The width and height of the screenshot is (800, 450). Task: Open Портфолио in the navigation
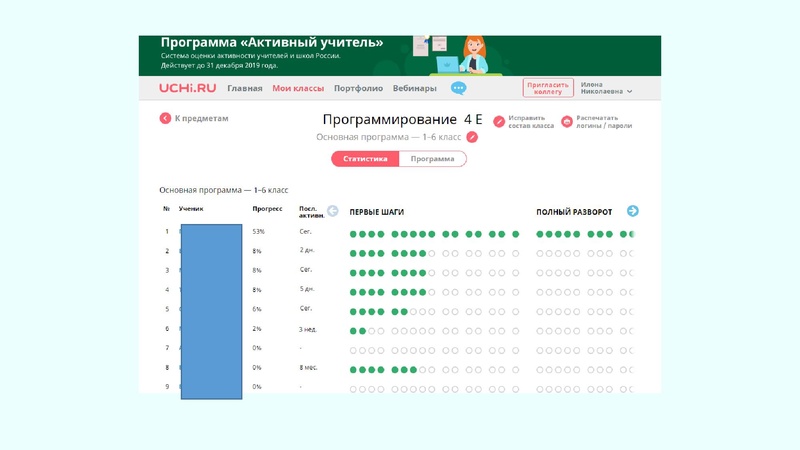pyautogui.click(x=358, y=88)
